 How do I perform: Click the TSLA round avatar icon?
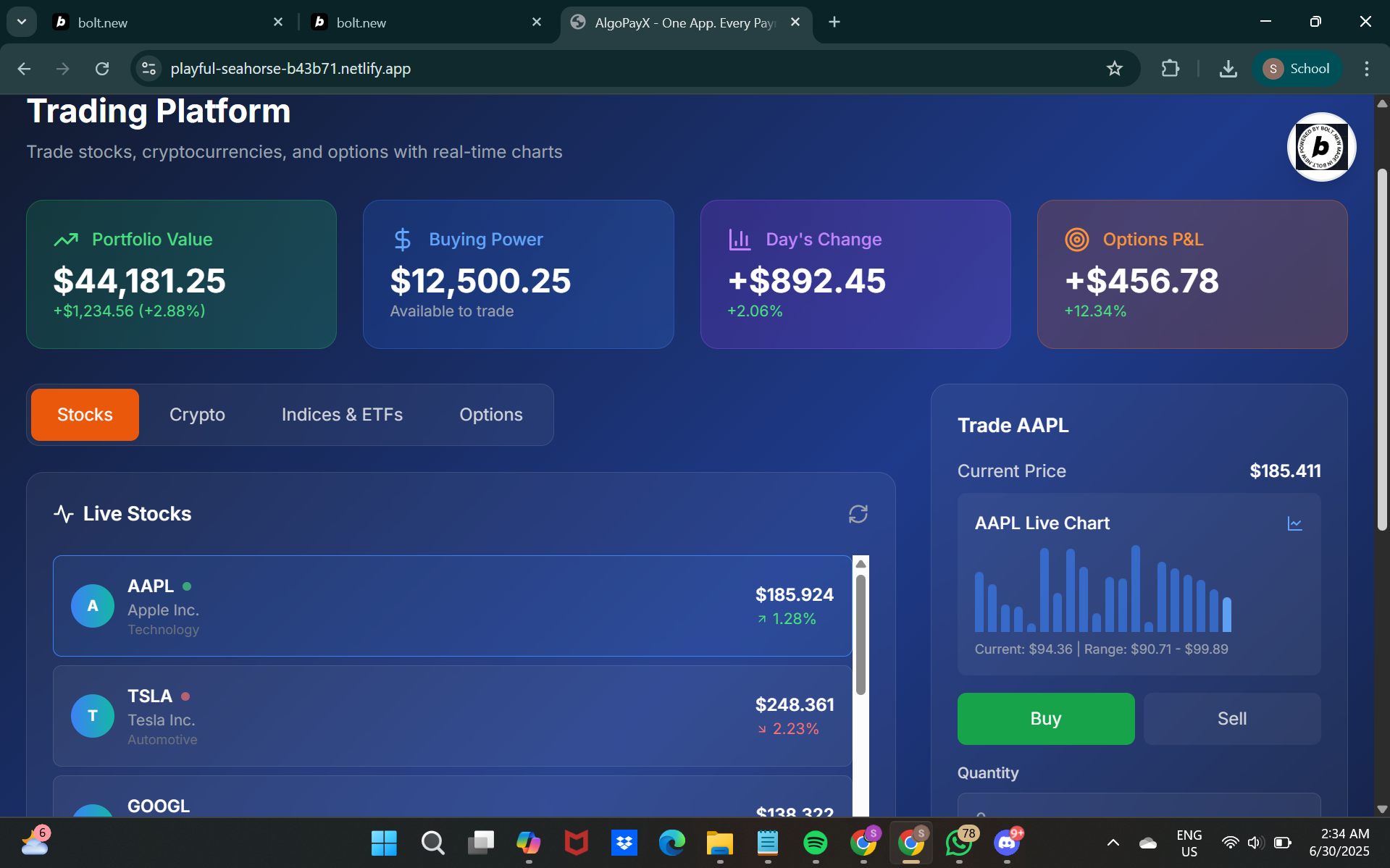tap(93, 716)
